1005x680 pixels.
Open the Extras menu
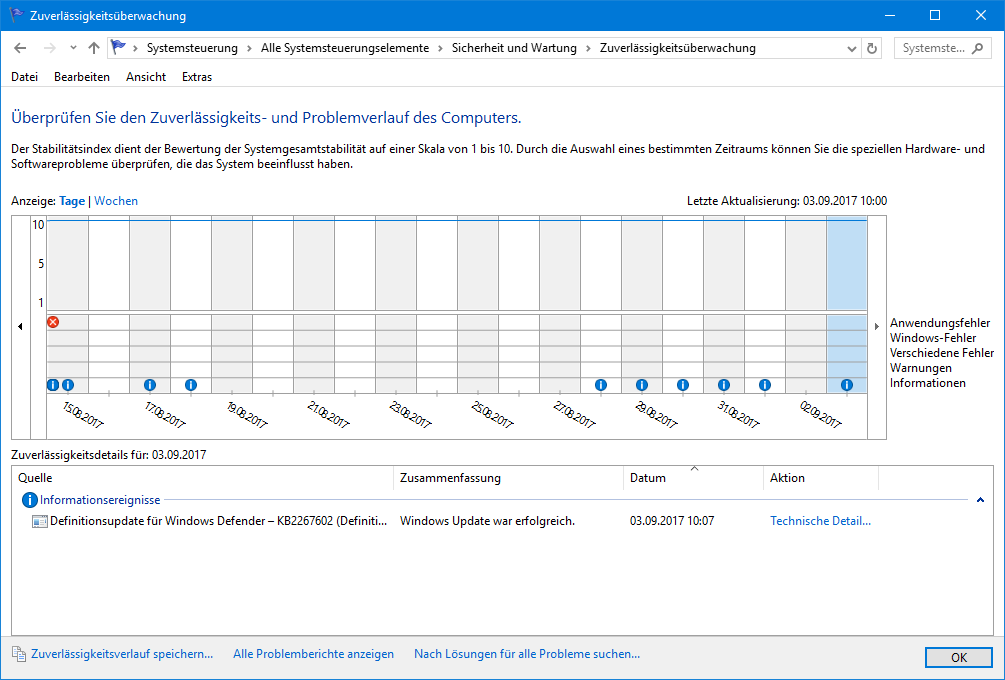[197, 77]
